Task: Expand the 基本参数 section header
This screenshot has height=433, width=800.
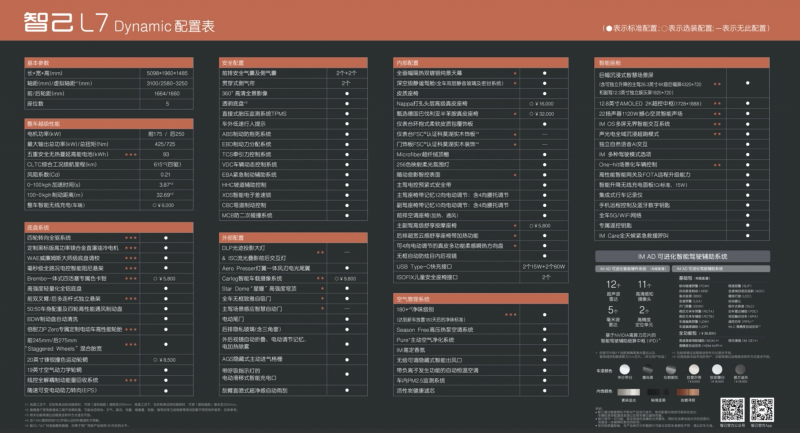Action: tap(39, 61)
